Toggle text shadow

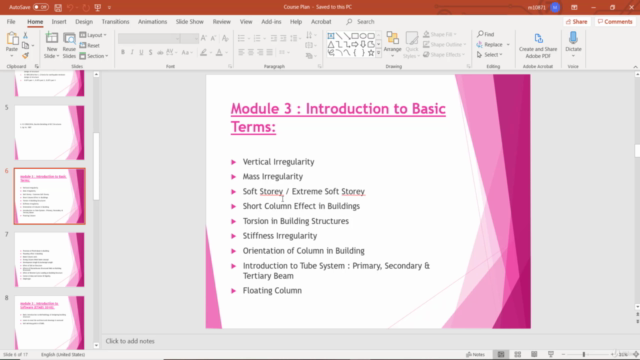tap(151, 52)
